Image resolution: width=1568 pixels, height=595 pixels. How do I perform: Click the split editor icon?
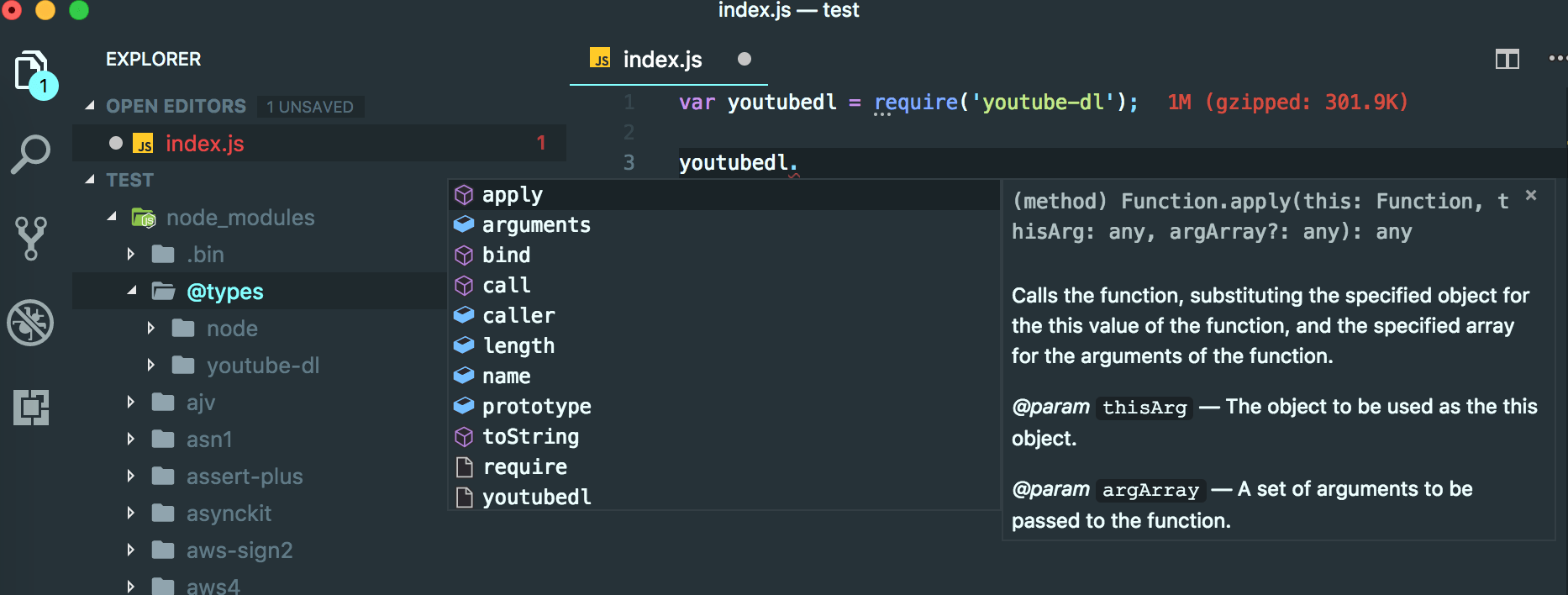coord(1507,60)
